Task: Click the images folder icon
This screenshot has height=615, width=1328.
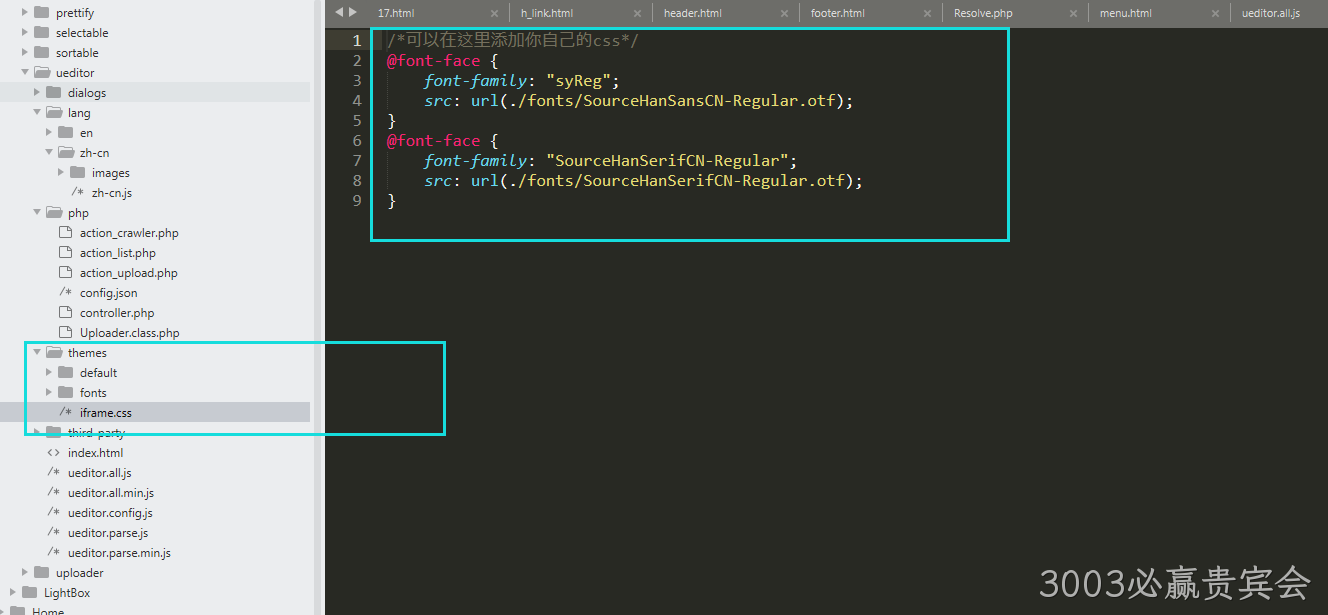Action: click(77, 173)
